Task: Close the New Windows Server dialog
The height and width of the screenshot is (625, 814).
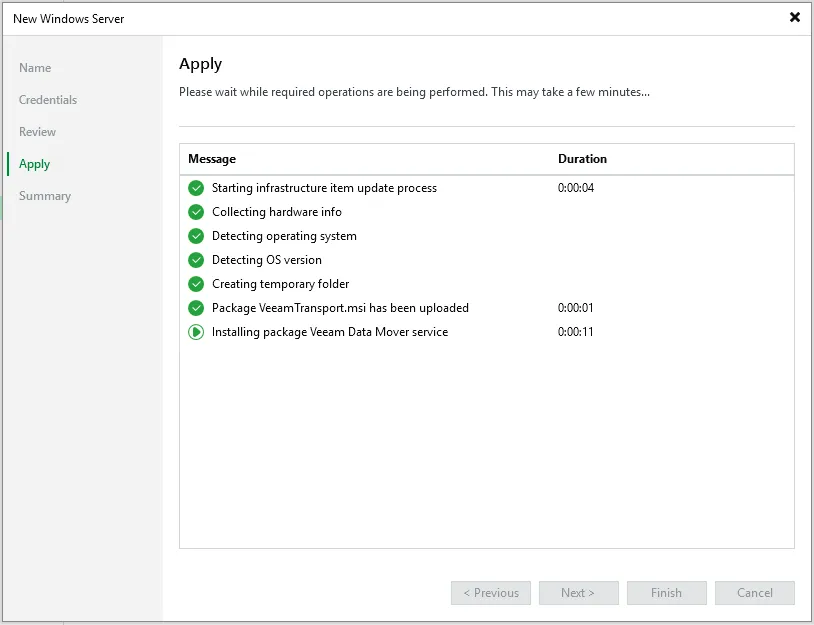Action: 795,18
